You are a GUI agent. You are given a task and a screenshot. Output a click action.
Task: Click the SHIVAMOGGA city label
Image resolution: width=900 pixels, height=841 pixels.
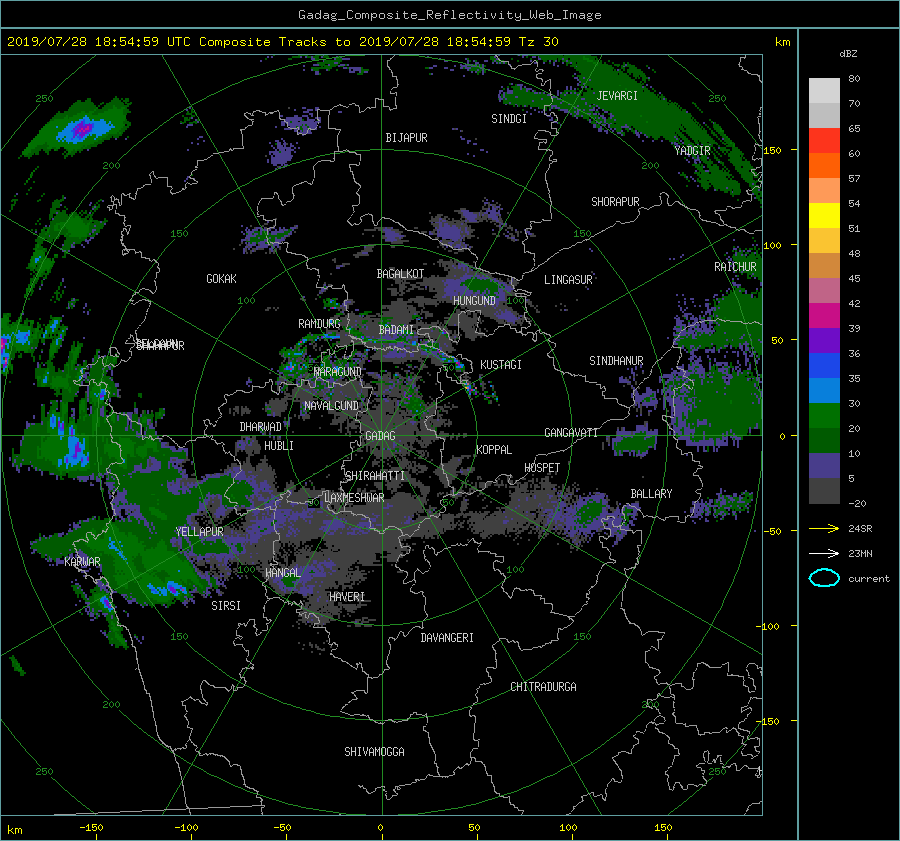pos(374,752)
